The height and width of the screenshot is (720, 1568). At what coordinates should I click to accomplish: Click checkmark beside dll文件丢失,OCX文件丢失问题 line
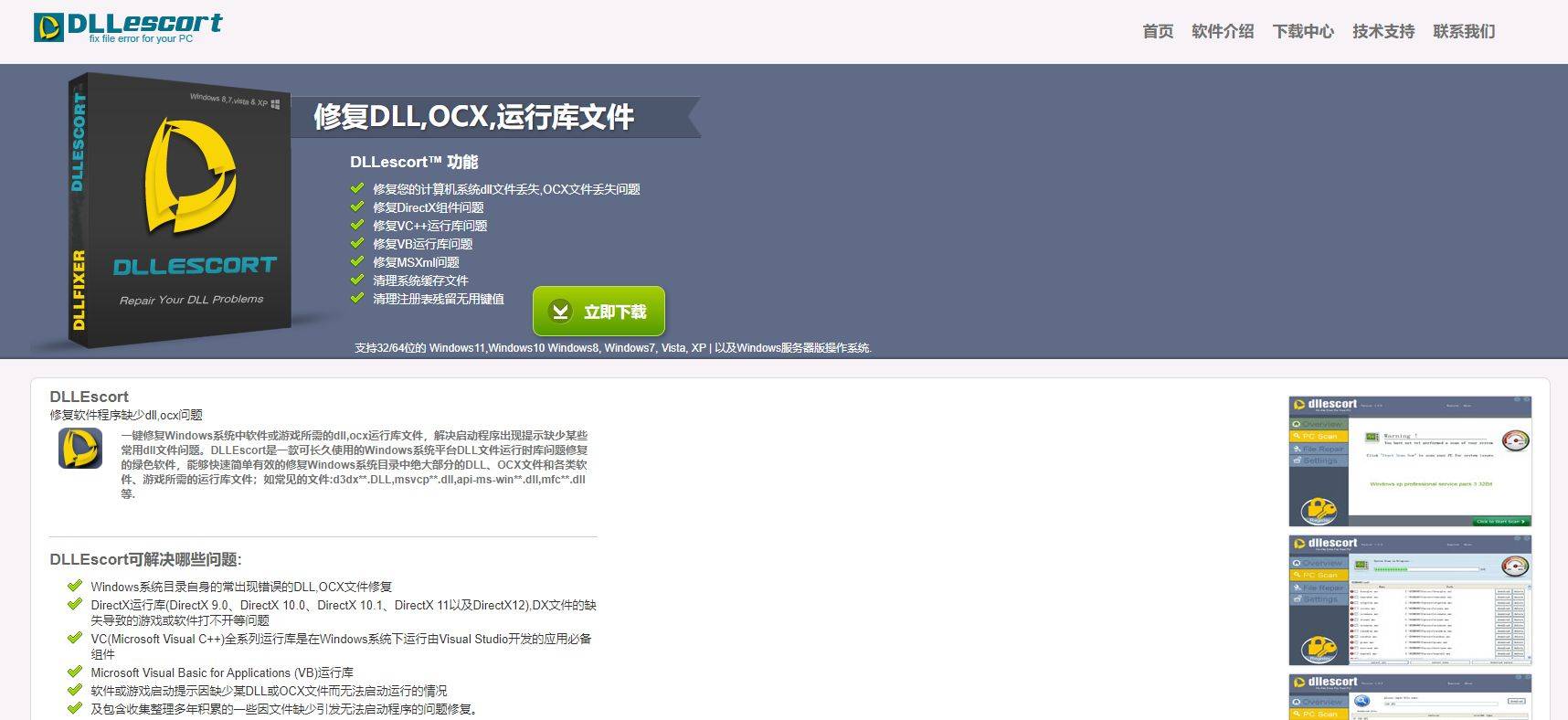[357, 188]
